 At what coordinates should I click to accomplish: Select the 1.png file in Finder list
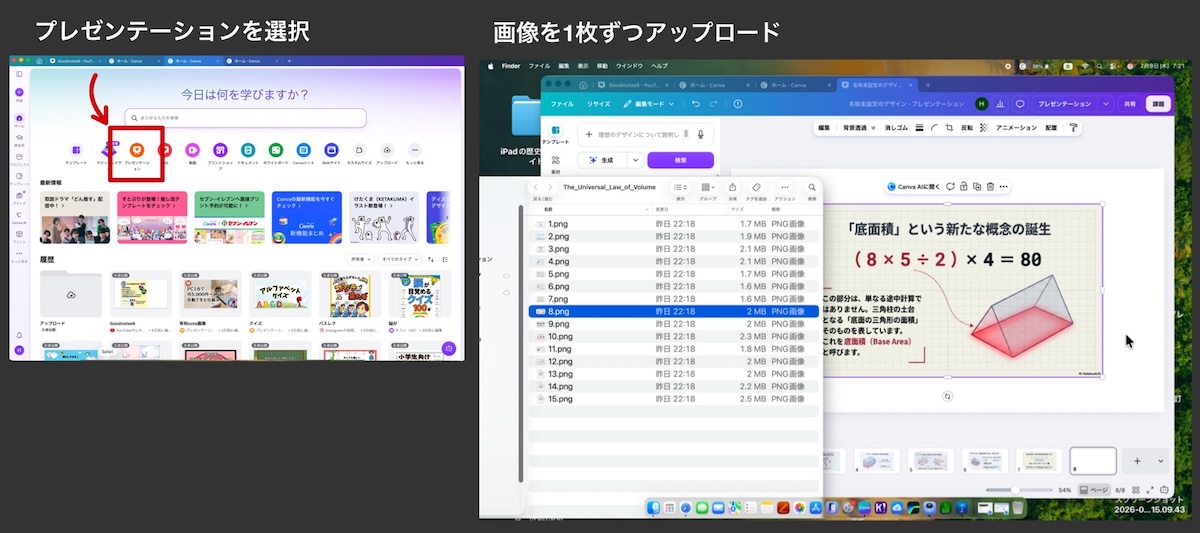(x=675, y=224)
